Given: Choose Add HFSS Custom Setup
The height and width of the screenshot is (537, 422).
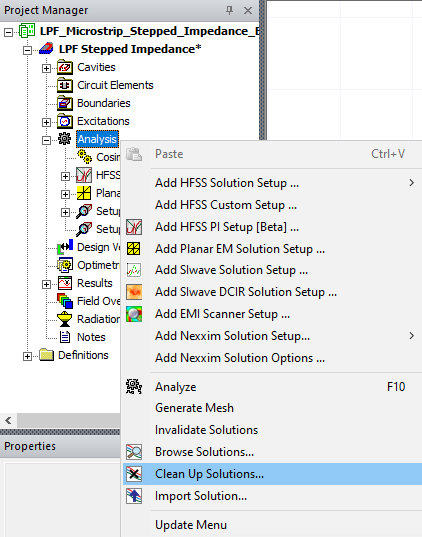Looking at the screenshot, I should [x=272, y=205].
